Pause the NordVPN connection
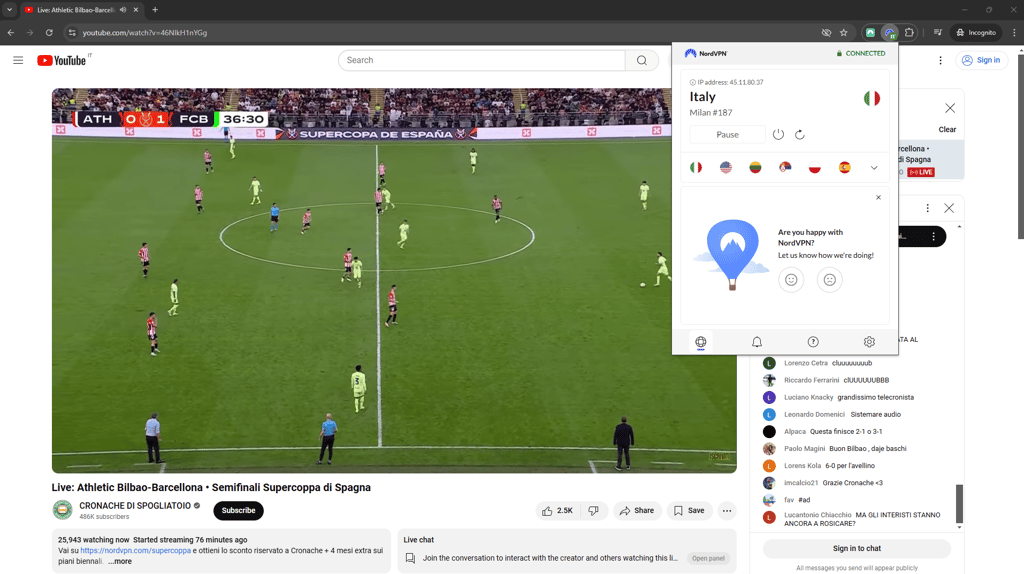Image resolution: width=1024 pixels, height=574 pixels. coord(727,135)
